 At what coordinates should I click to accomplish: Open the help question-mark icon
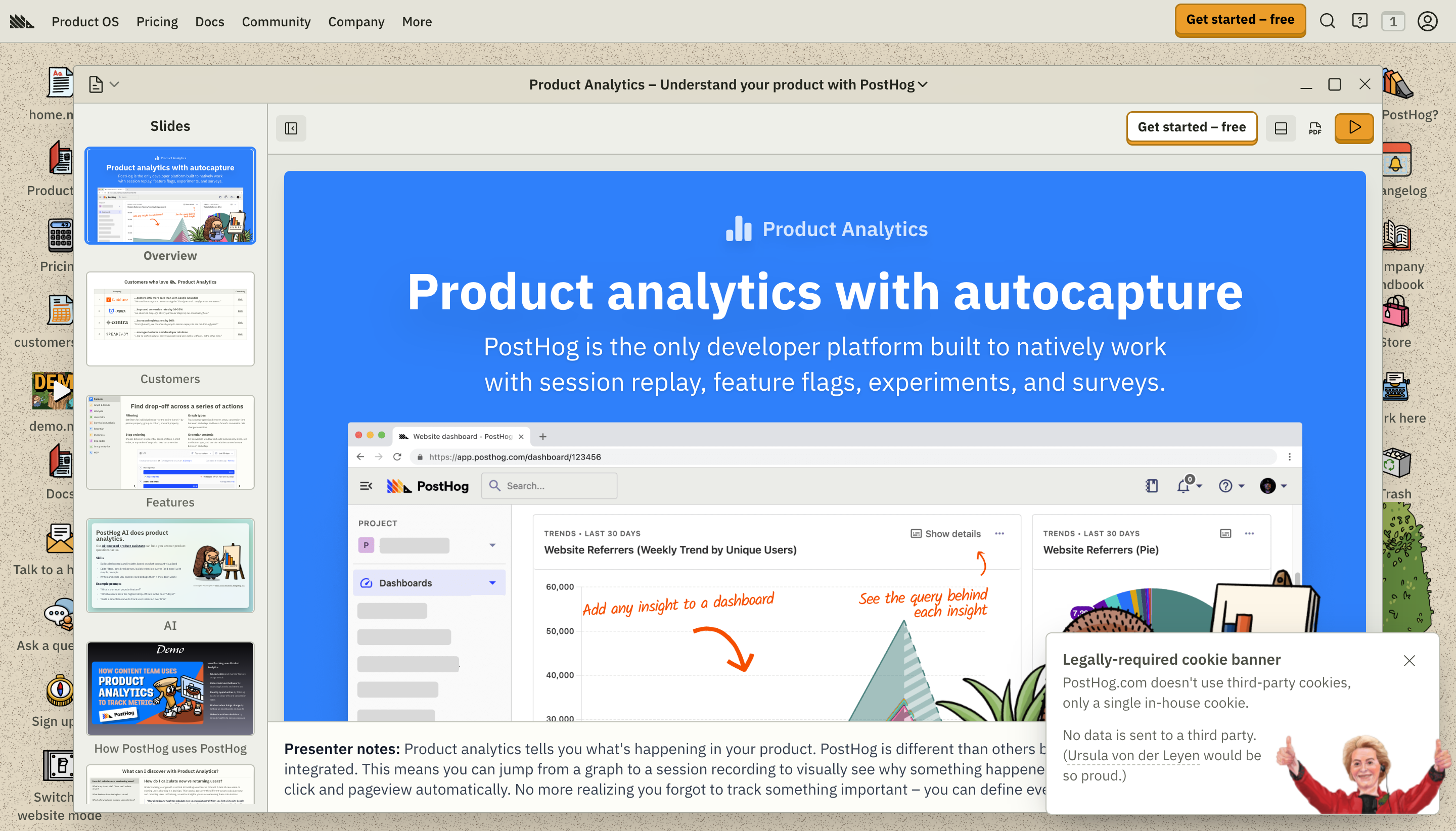click(1359, 22)
